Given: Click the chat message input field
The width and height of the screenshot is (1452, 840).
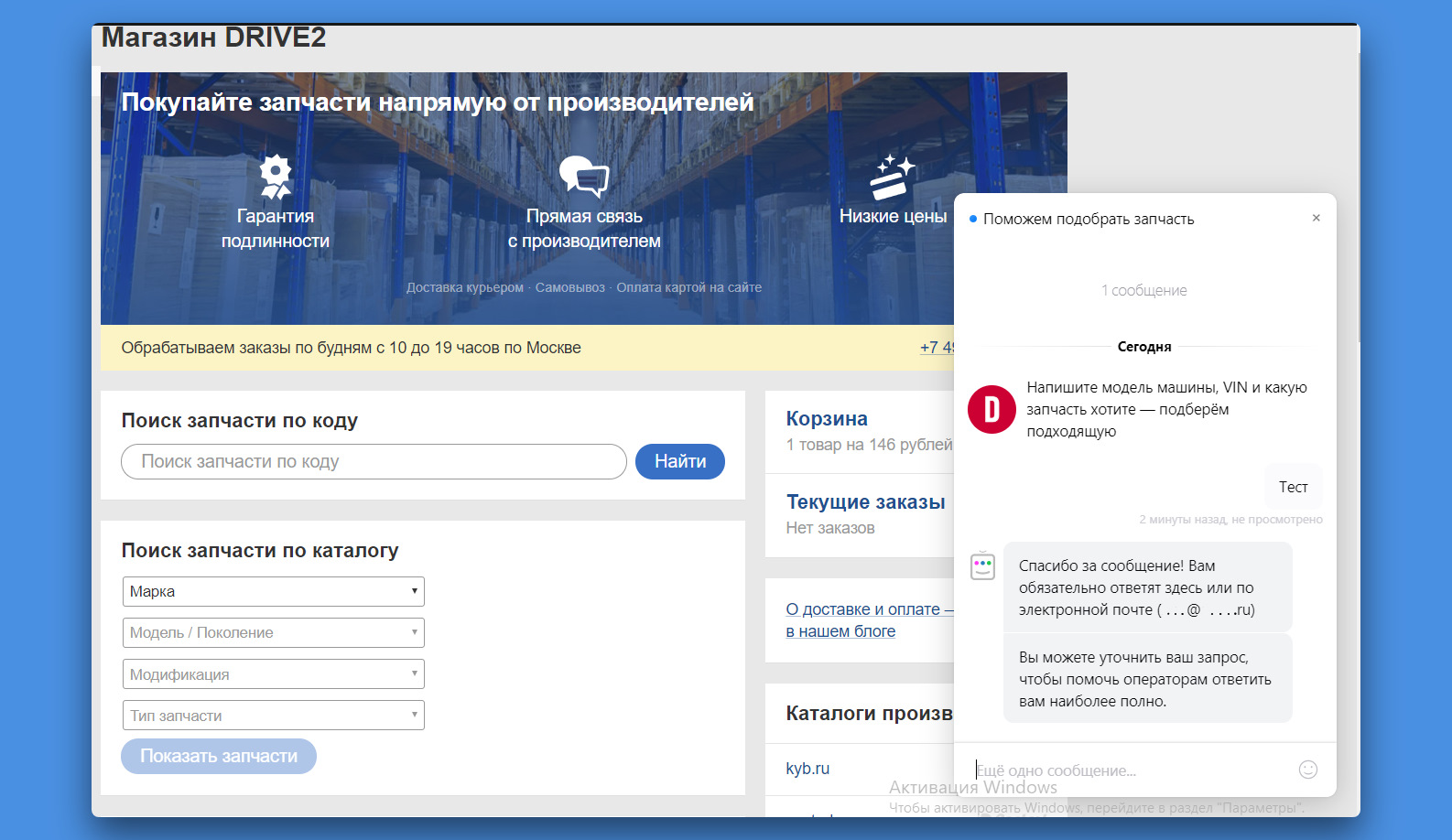Looking at the screenshot, I should coord(1131,770).
